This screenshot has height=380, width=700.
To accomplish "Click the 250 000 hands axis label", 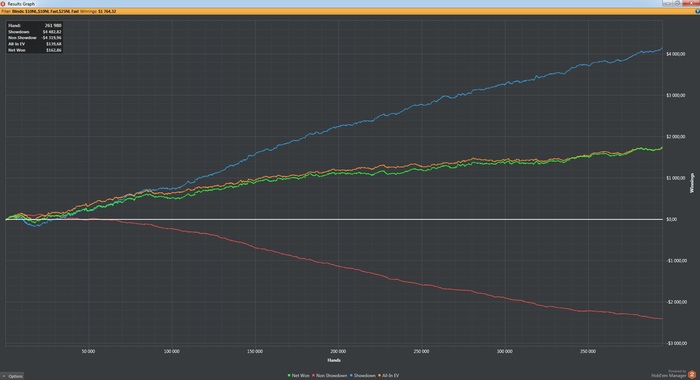I will (421, 351).
